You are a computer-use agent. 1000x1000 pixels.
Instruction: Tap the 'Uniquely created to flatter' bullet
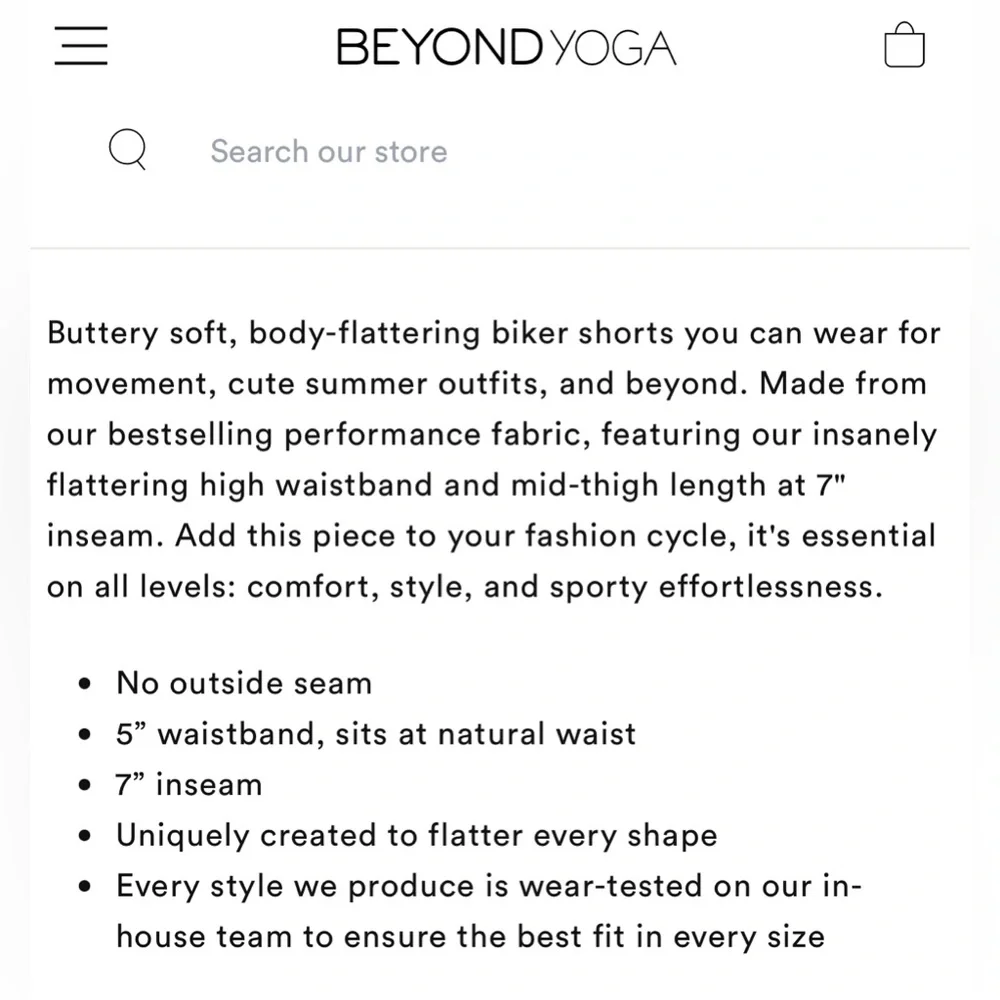[x=417, y=835]
